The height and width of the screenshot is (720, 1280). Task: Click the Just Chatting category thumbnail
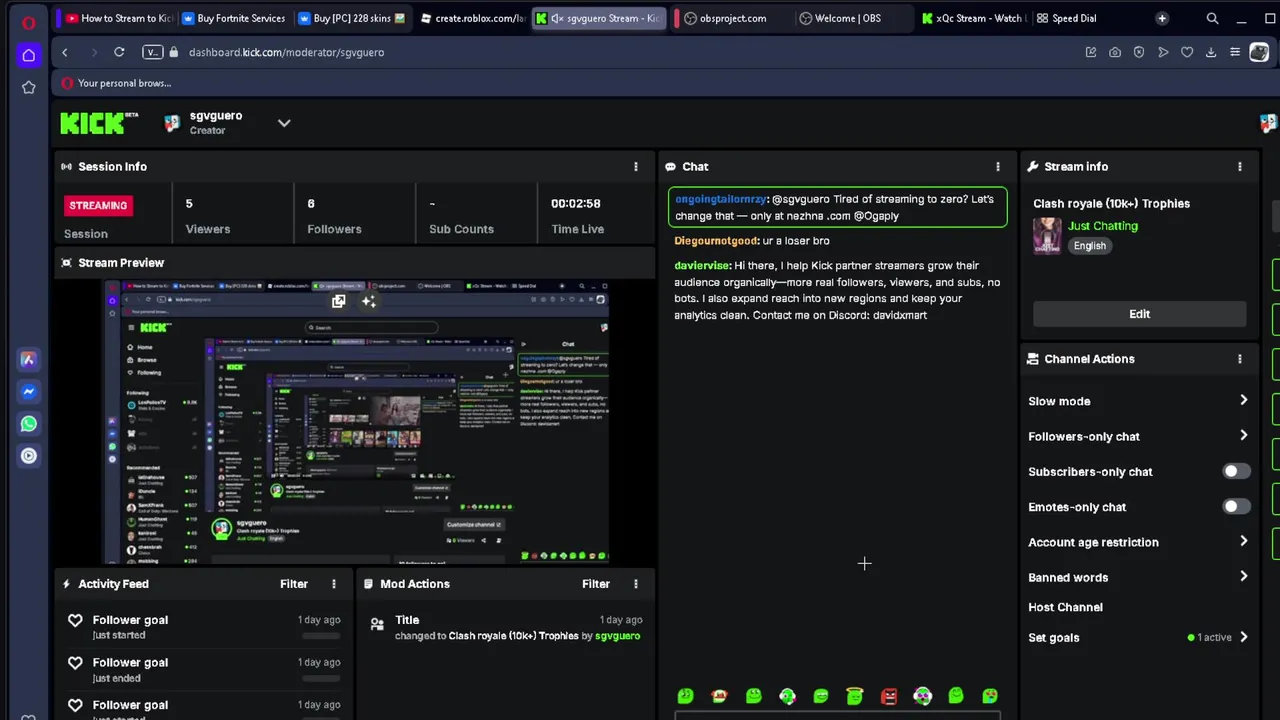click(1047, 237)
